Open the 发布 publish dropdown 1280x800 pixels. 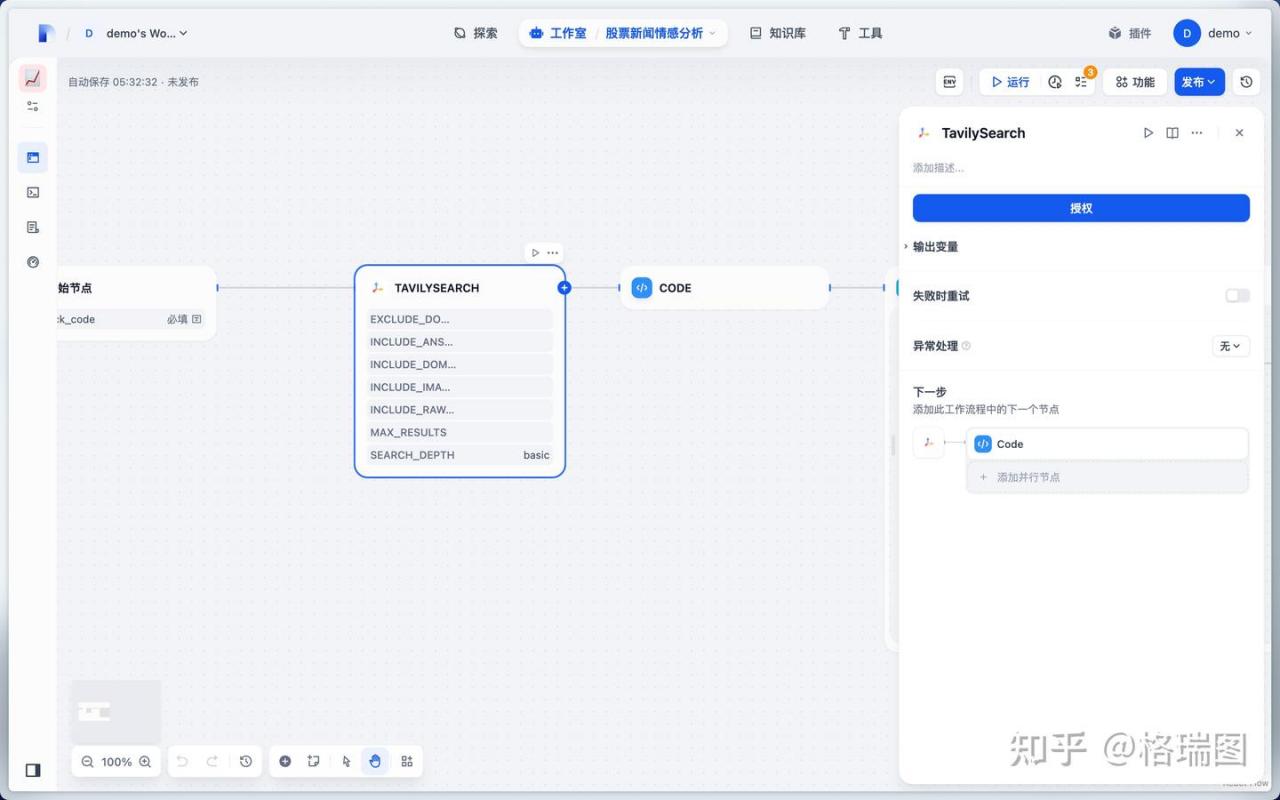tap(1199, 82)
